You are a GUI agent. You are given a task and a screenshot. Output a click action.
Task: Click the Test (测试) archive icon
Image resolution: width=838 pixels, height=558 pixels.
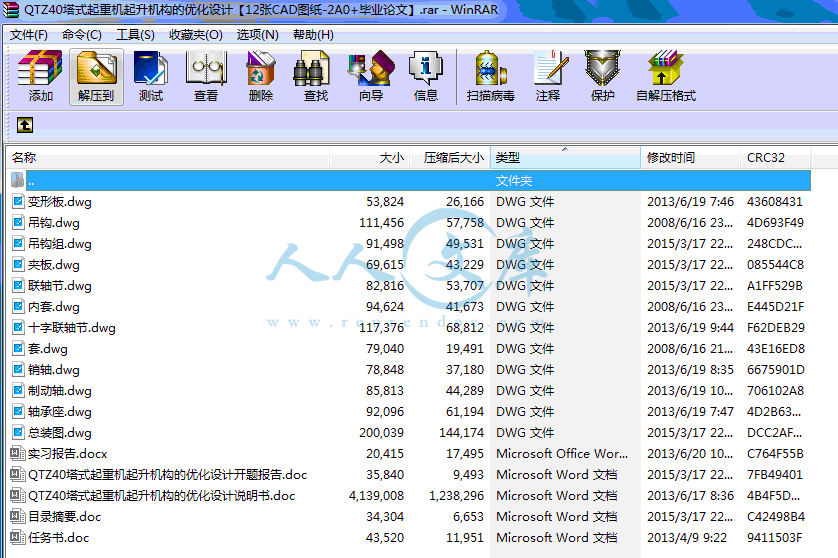pyautogui.click(x=151, y=76)
